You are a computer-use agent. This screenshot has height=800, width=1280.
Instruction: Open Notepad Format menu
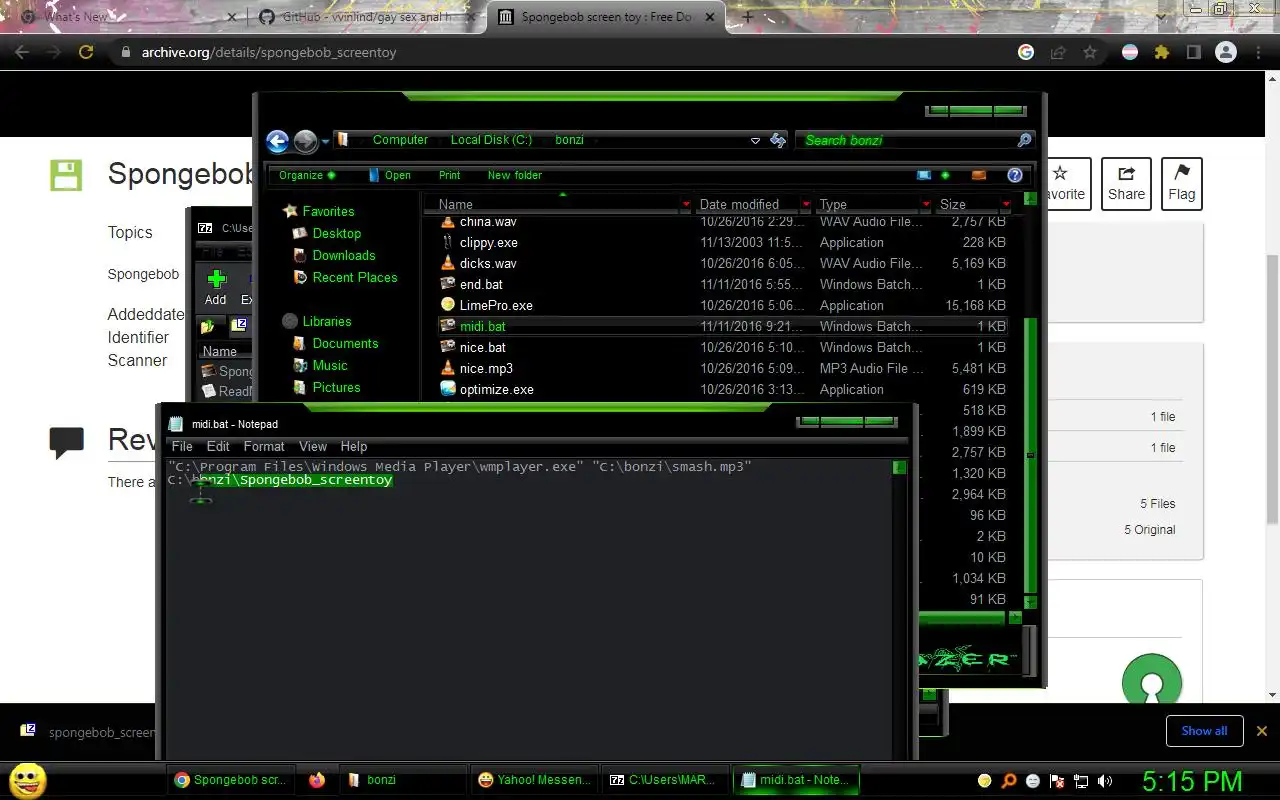coord(264,446)
